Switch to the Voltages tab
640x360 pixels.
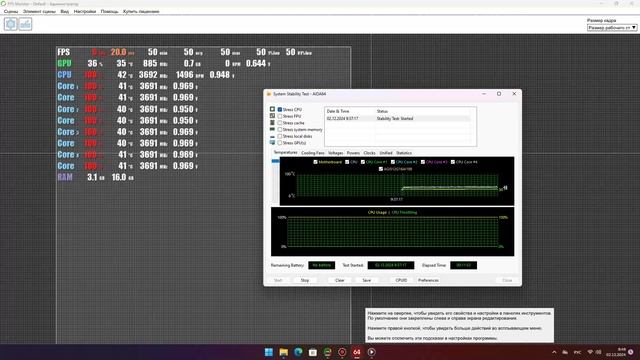click(x=336, y=153)
